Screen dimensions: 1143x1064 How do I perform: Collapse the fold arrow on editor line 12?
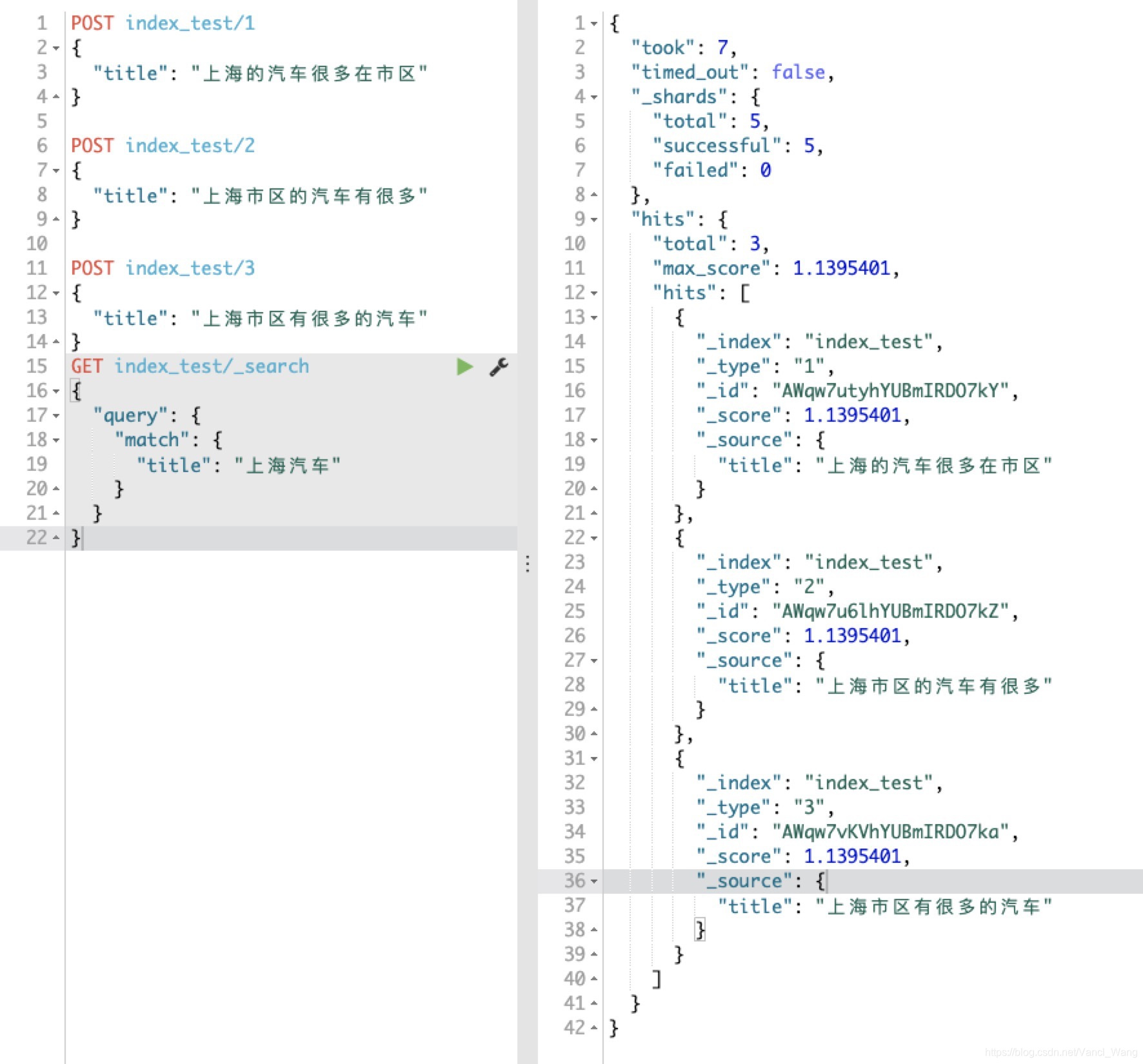click(56, 293)
